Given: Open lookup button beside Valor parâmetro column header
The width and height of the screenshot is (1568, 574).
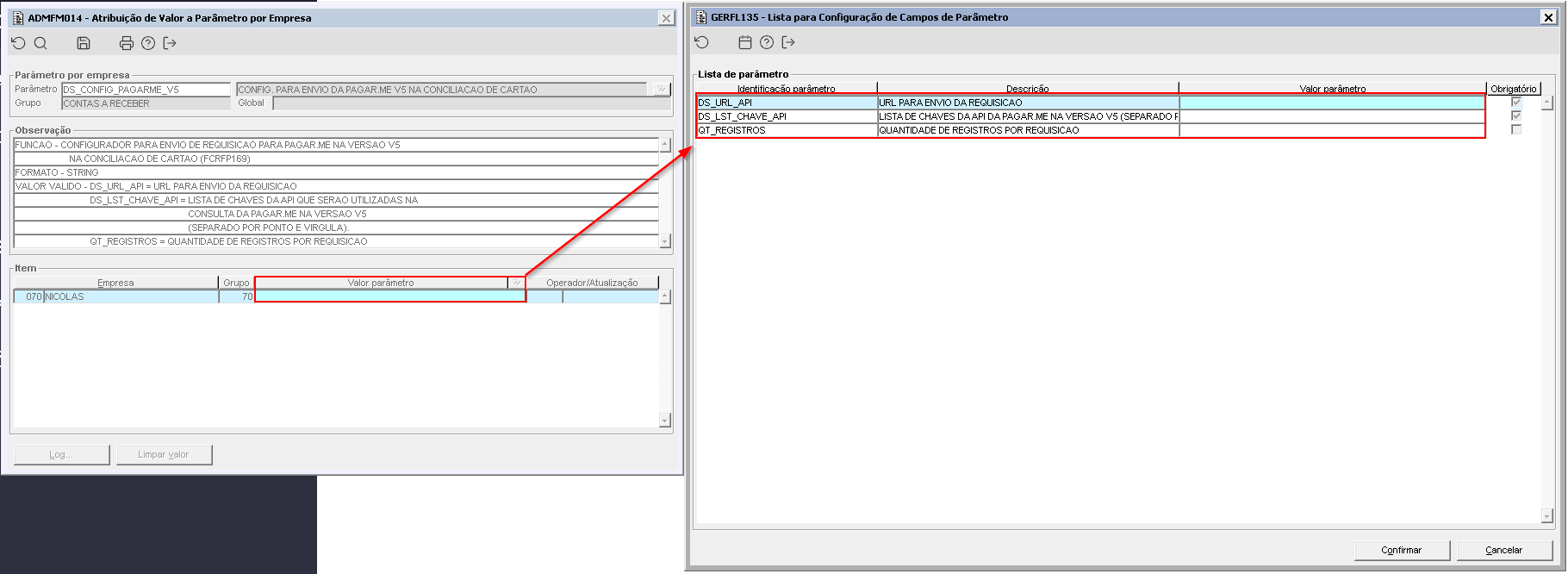Looking at the screenshot, I should click(517, 283).
